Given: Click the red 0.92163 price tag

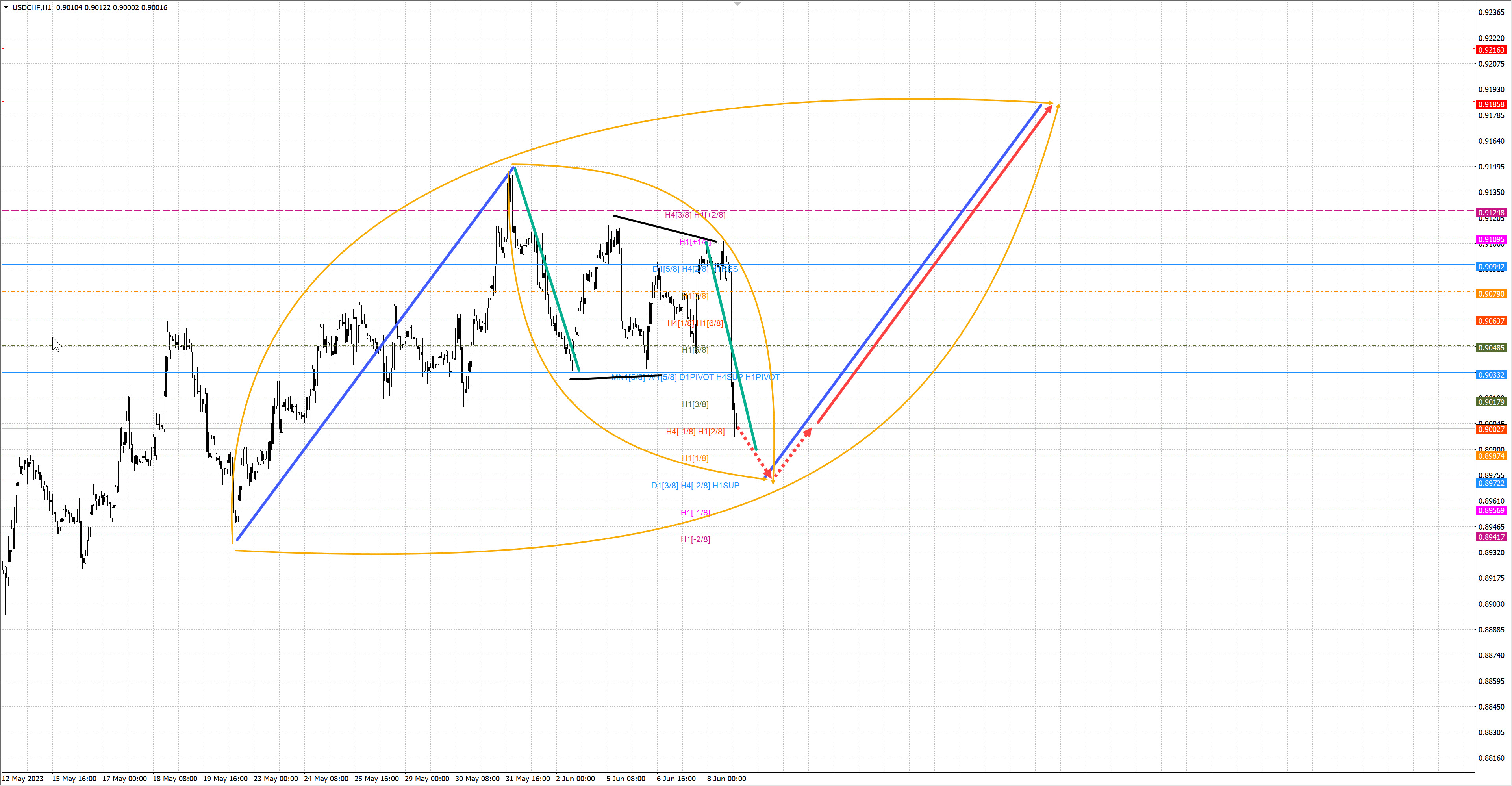Looking at the screenshot, I should [x=1491, y=50].
